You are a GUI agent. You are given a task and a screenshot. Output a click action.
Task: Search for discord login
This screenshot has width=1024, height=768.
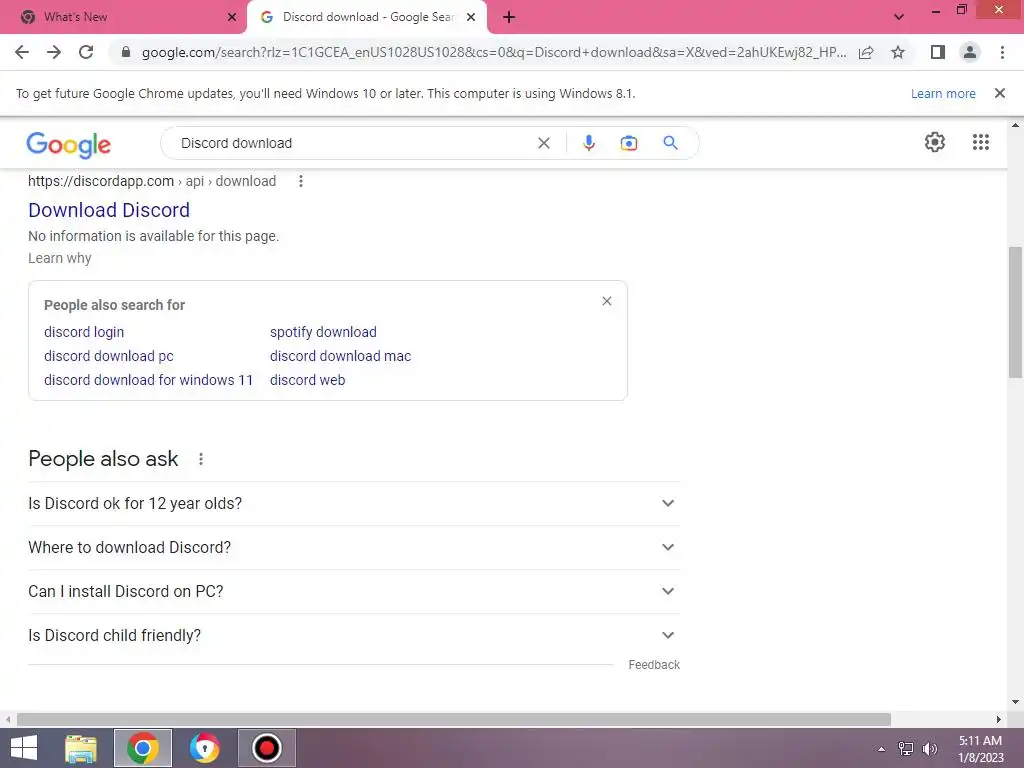tap(84, 332)
